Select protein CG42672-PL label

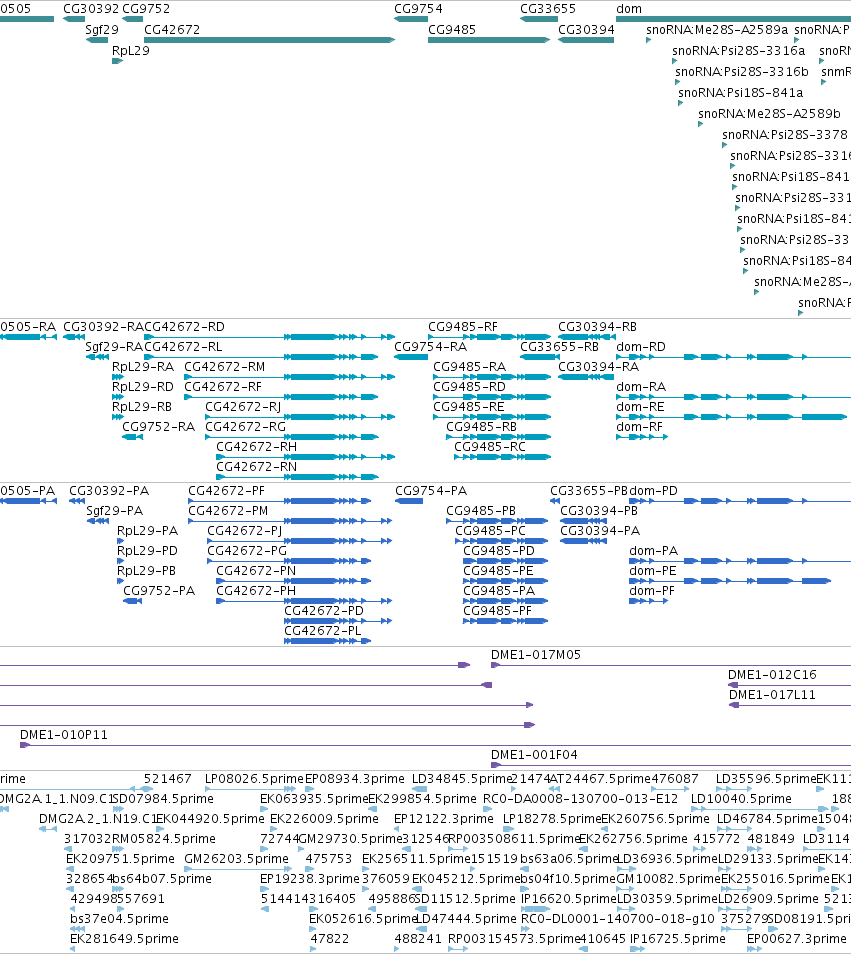pos(323,631)
